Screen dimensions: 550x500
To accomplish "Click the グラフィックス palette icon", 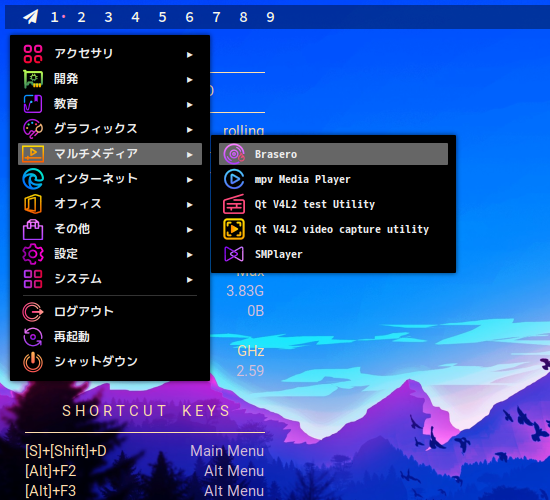I will (33, 129).
